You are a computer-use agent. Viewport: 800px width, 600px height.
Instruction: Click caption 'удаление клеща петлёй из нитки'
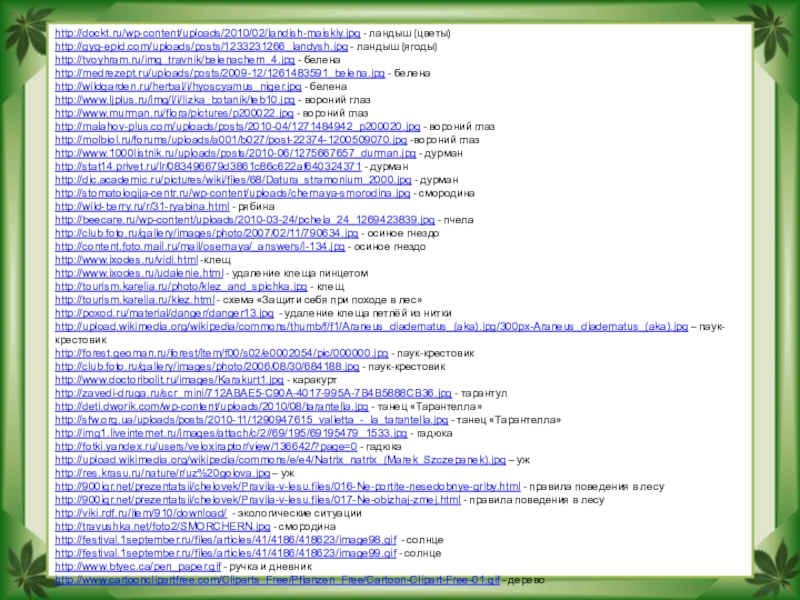(x=367, y=313)
